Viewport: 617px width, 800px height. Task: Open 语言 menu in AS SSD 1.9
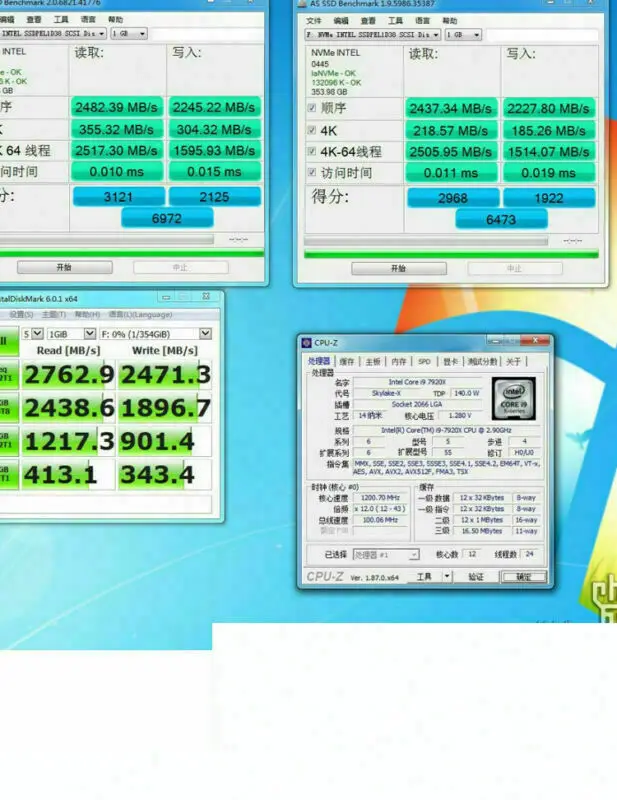(422, 21)
